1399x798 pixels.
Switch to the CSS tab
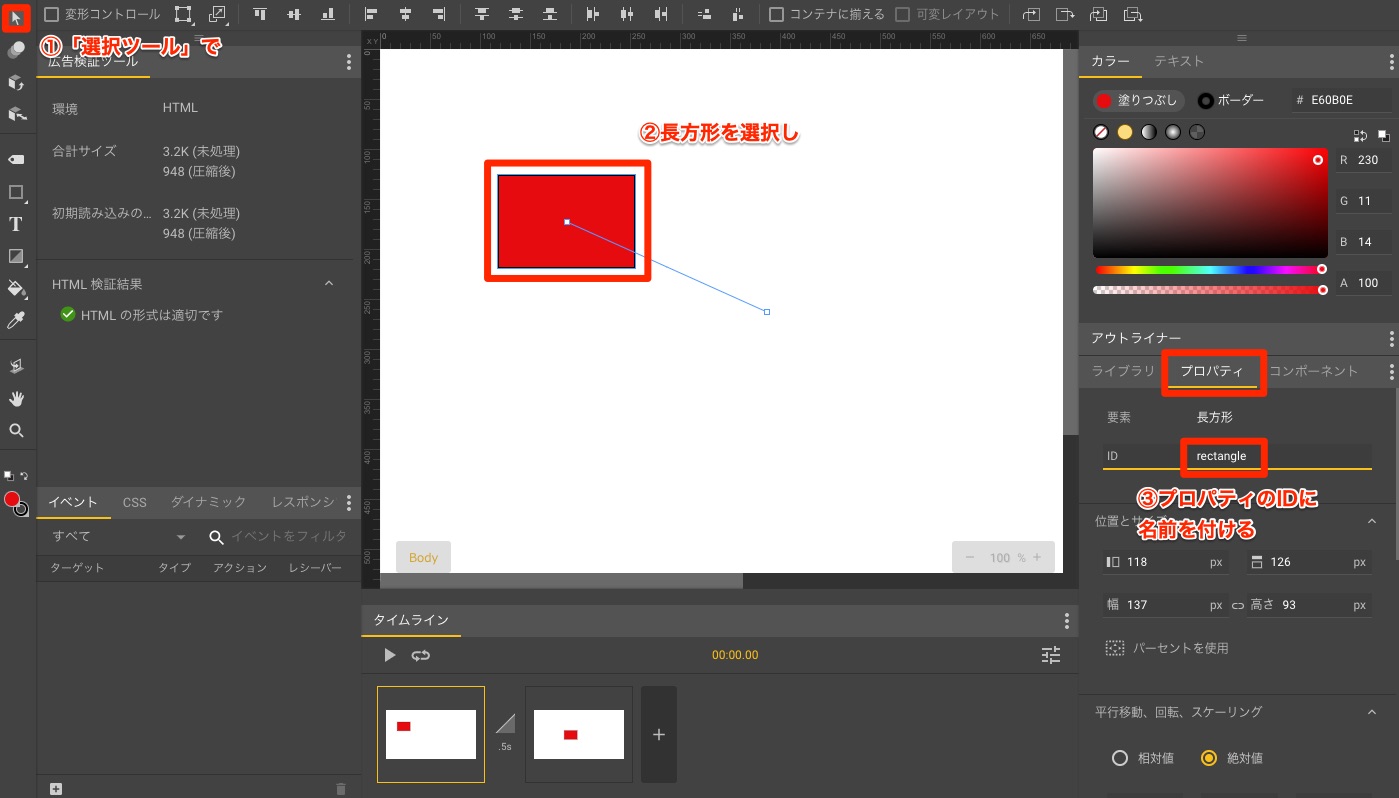(x=135, y=502)
